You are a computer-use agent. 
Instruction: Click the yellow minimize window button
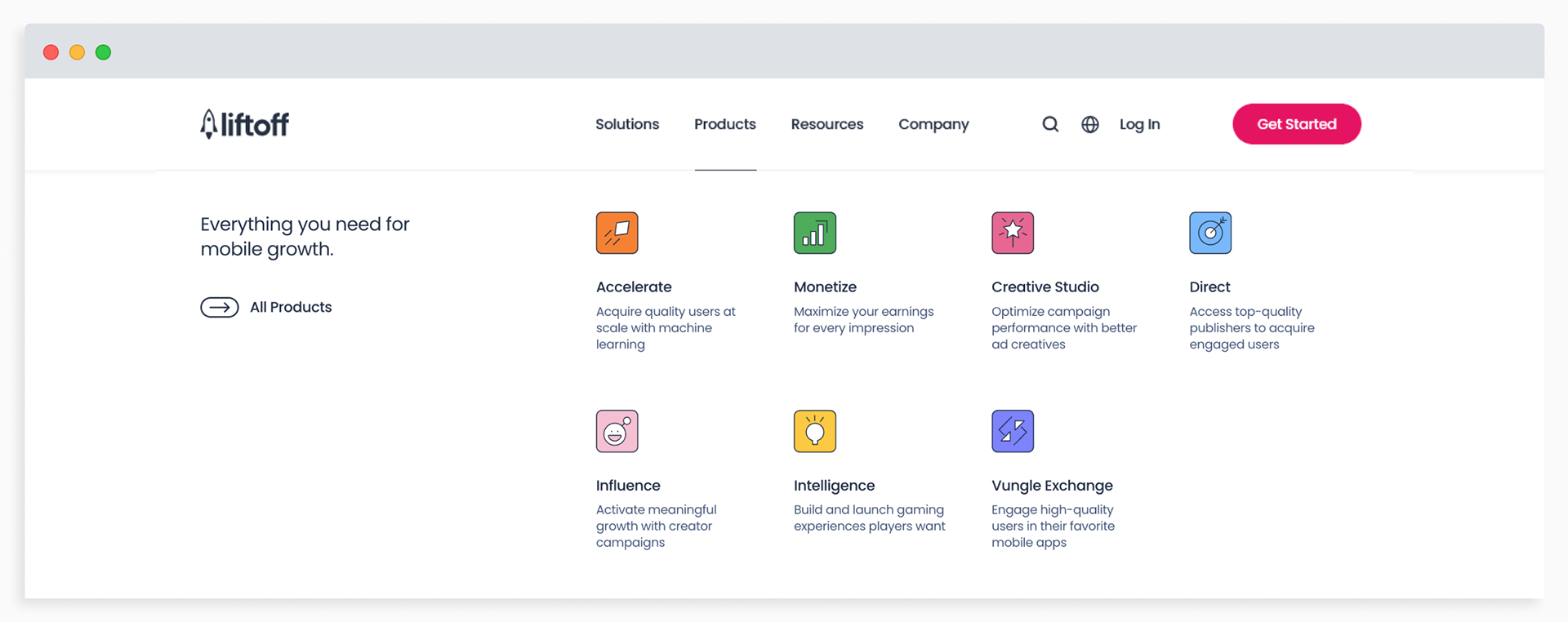(77, 52)
